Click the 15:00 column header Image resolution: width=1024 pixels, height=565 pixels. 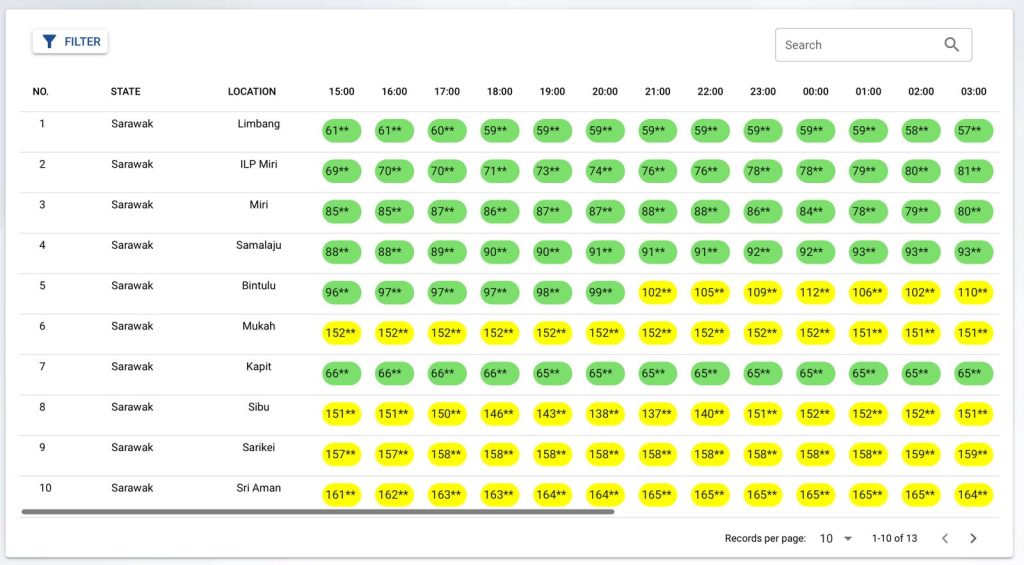(342, 91)
